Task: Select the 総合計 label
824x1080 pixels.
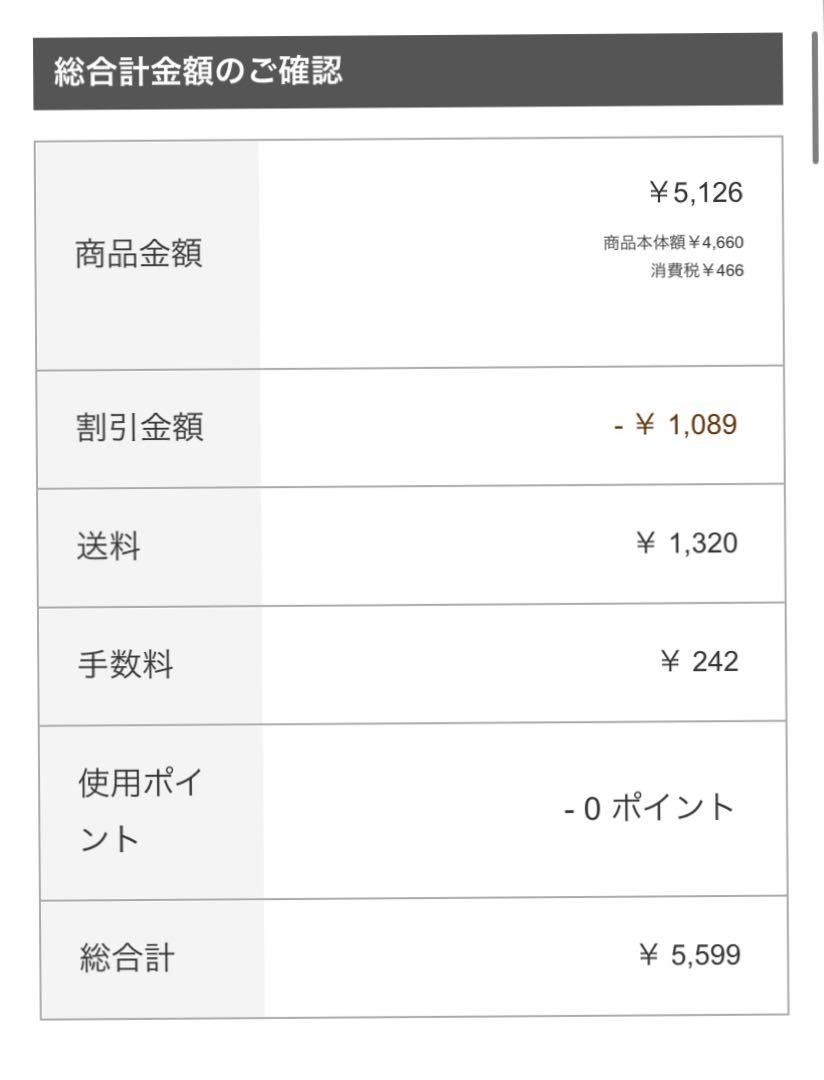Action: pos(127,957)
